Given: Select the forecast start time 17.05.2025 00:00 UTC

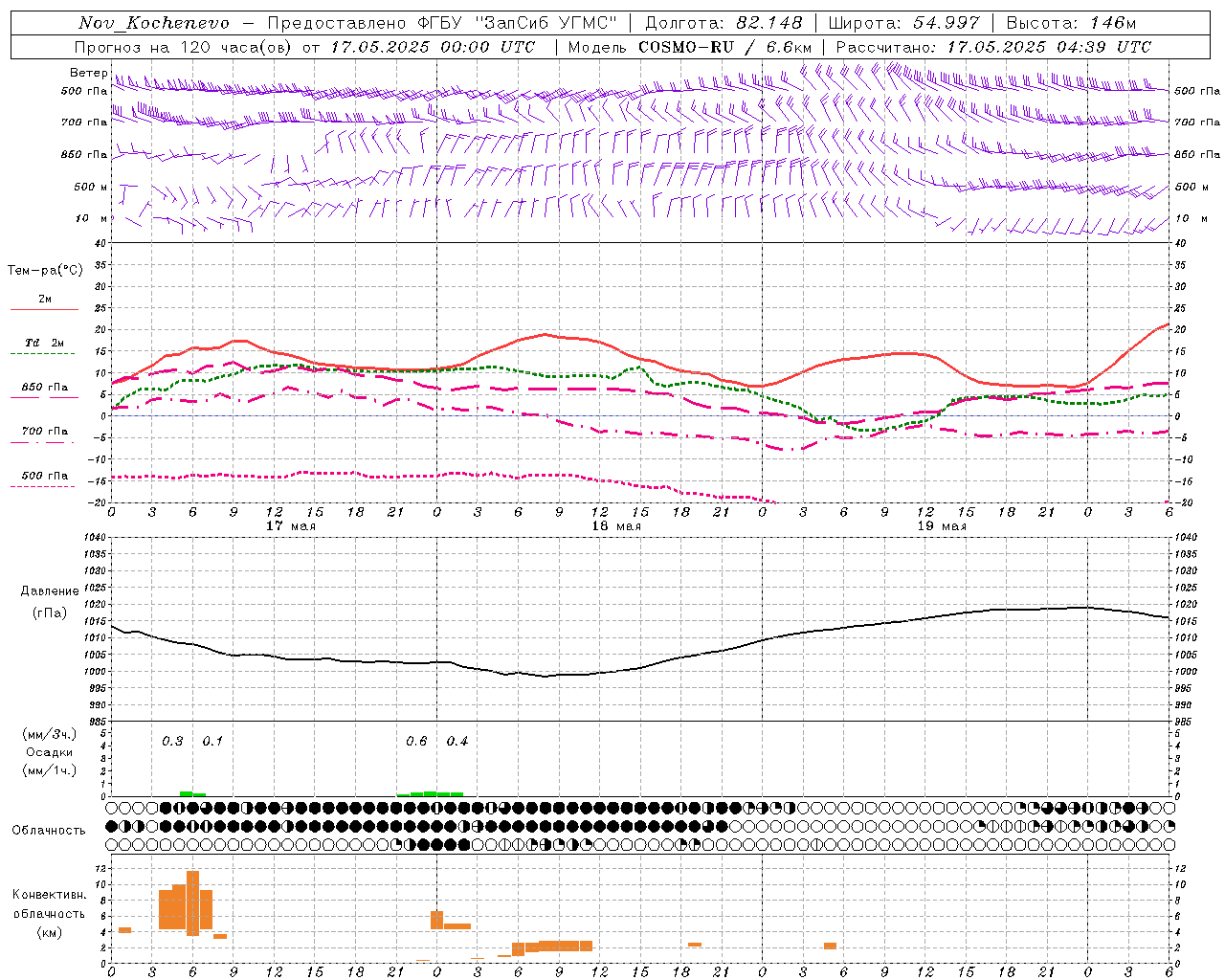Looking at the screenshot, I should pos(433,47).
